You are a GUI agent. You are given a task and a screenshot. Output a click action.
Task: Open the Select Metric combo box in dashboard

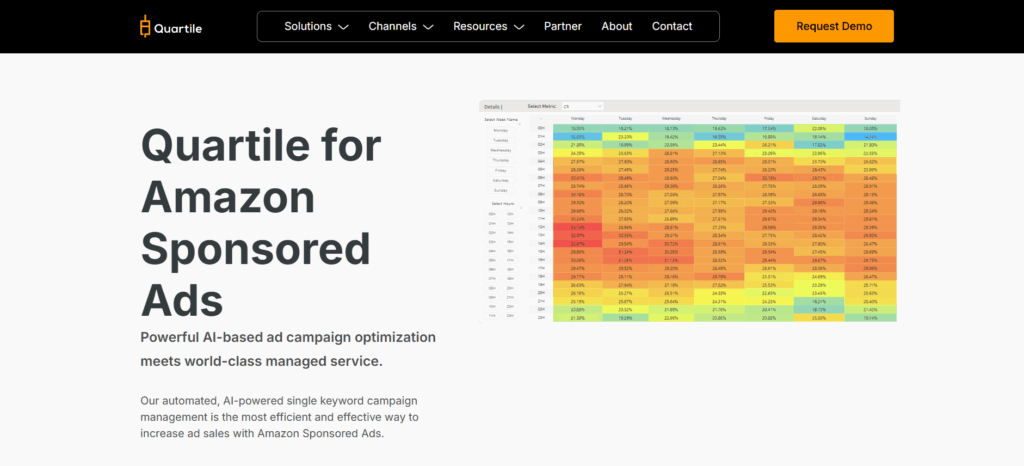coord(582,106)
